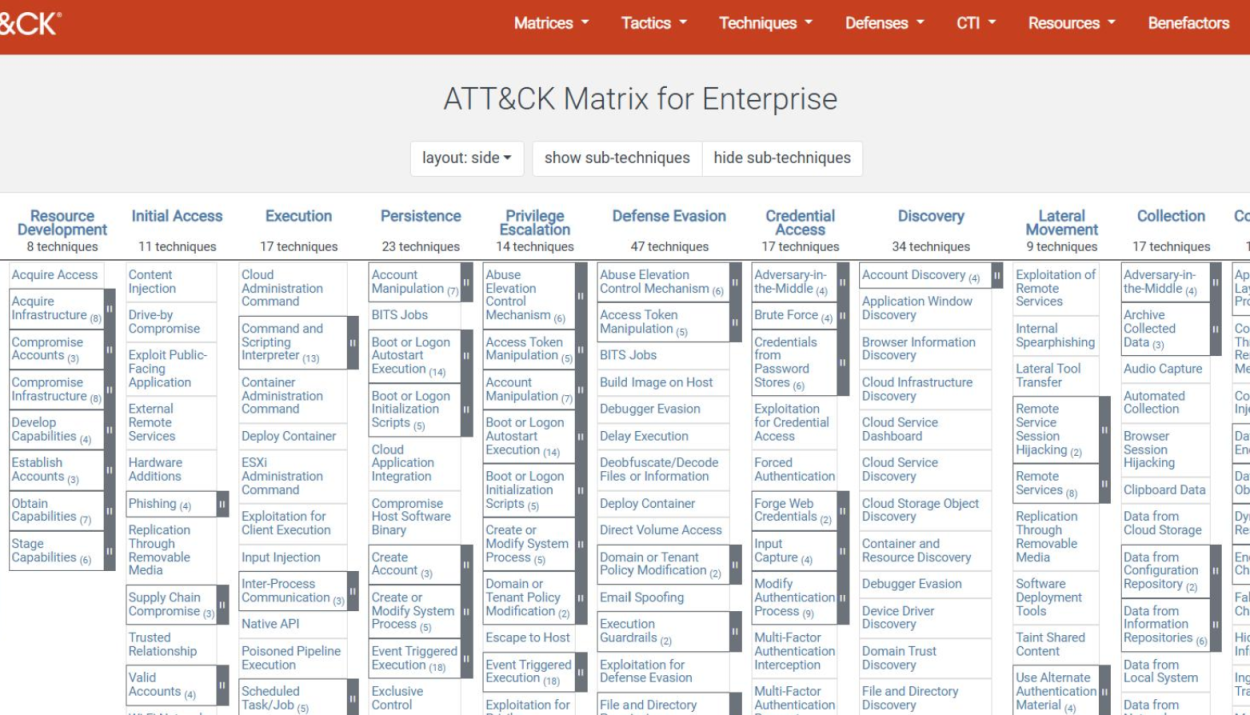Expand Valid Accounts sub-techniques handle
Screen dimensions: 1250x715
tap(222, 685)
